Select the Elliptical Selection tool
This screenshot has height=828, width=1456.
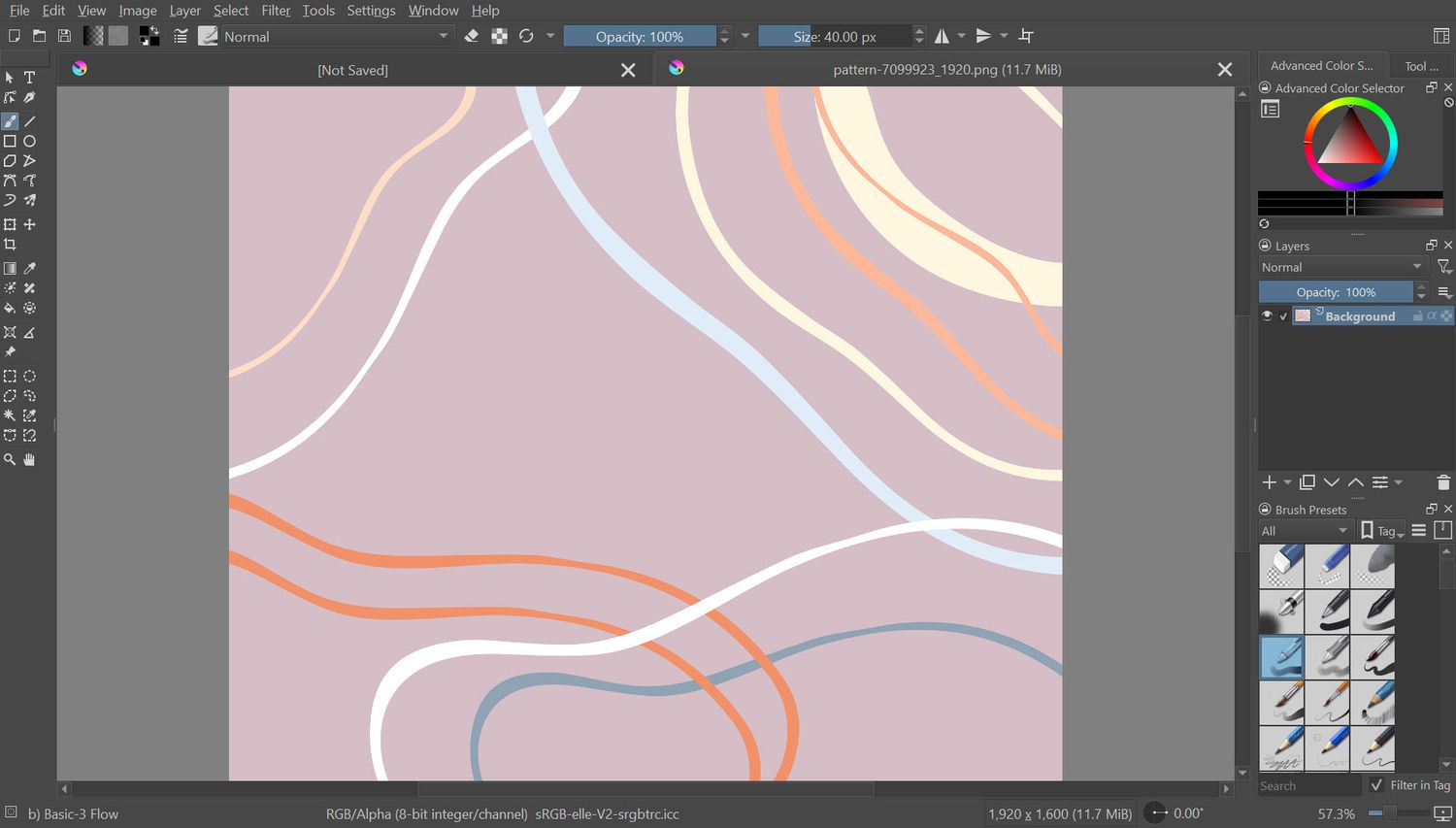30,377
